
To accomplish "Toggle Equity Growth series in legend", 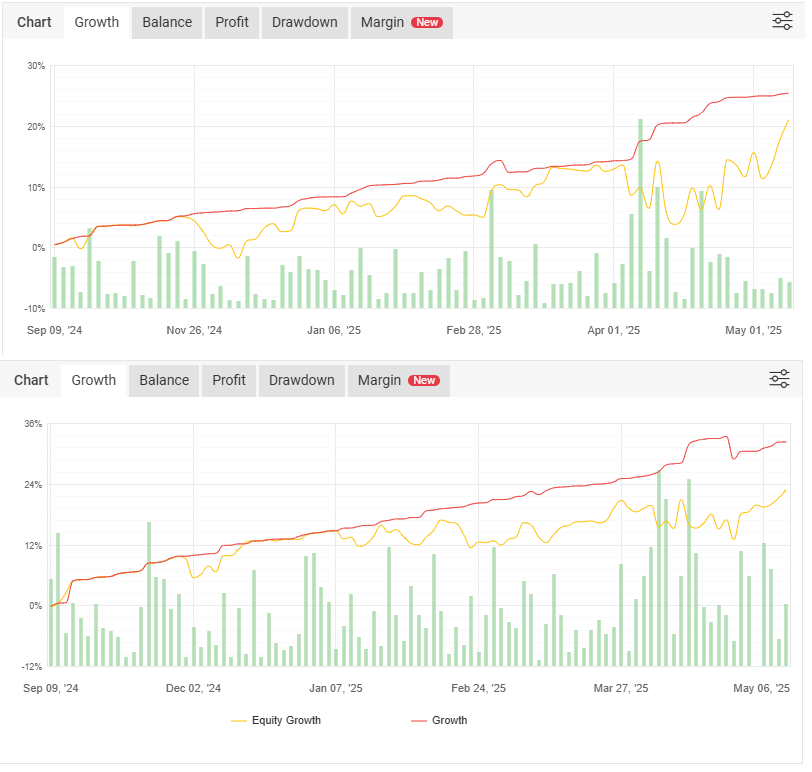I will click(x=286, y=720).
